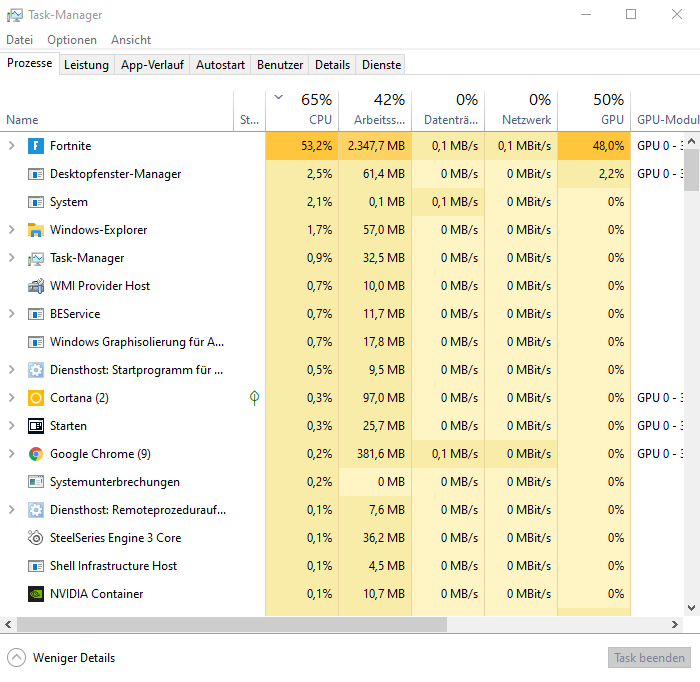The width and height of the screenshot is (700, 682).
Task: Click the Fortnite process icon
Action: coord(36,146)
